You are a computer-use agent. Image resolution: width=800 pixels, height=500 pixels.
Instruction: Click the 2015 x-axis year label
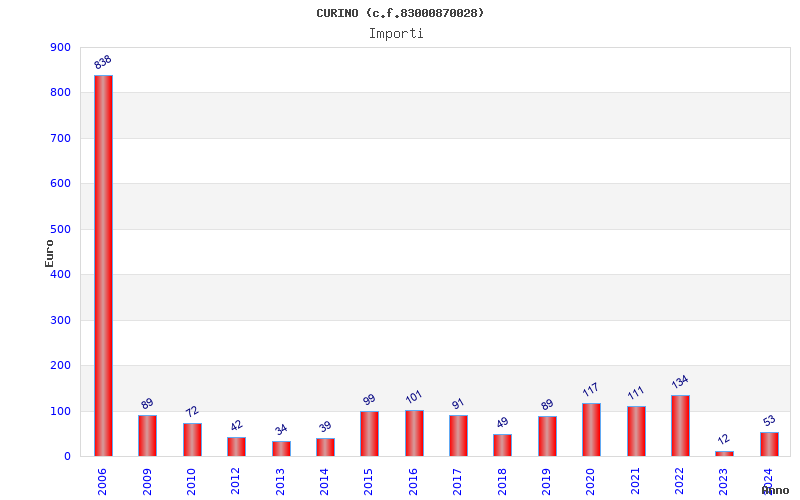click(x=368, y=482)
